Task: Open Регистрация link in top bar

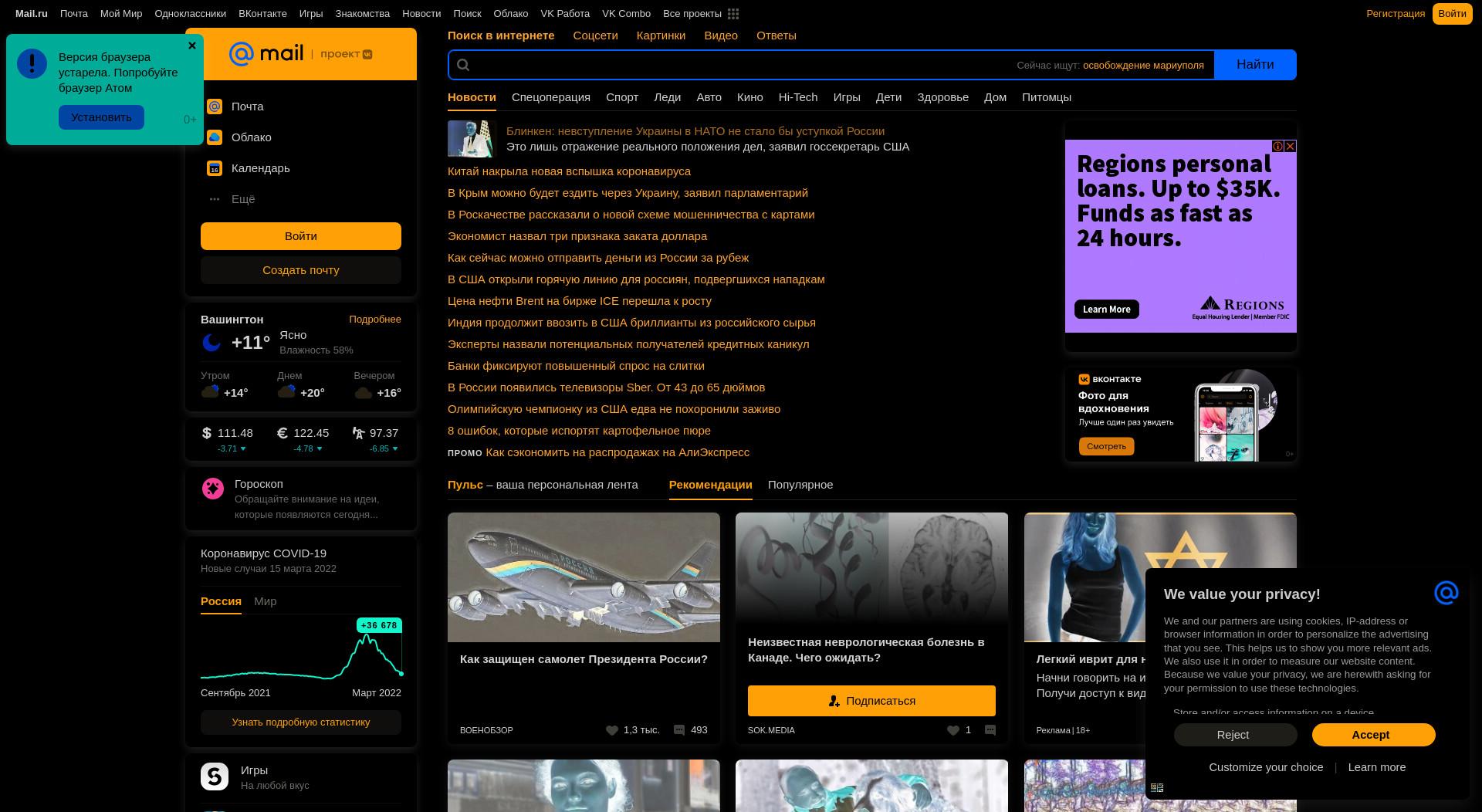Action: tap(1396, 14)
